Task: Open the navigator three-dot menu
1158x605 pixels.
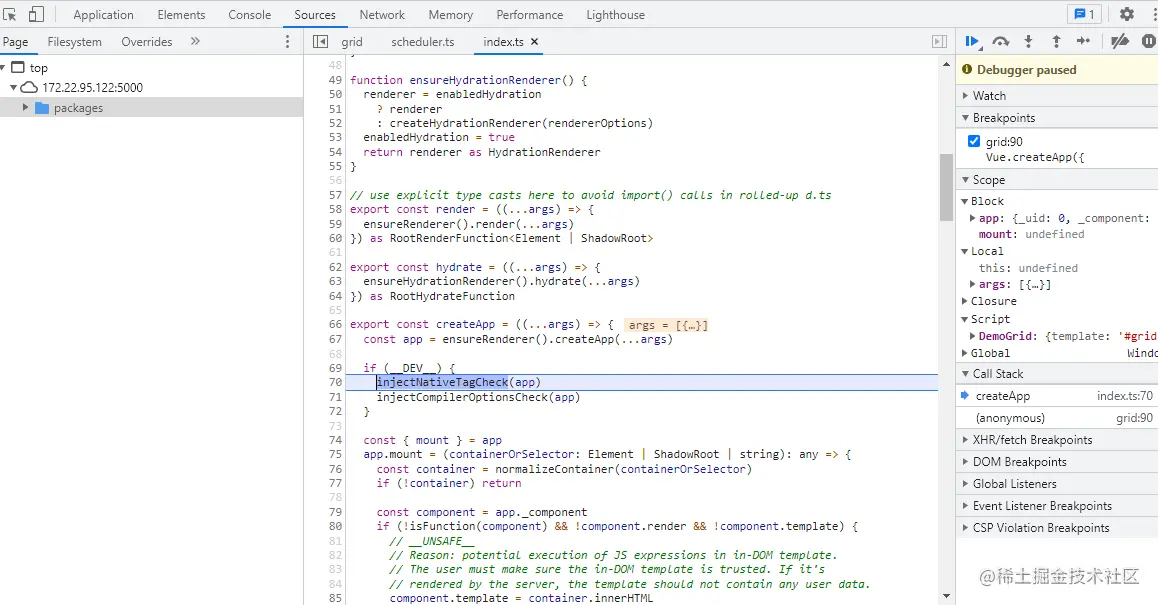Action: pyautogui.click(x=288, y=41)
